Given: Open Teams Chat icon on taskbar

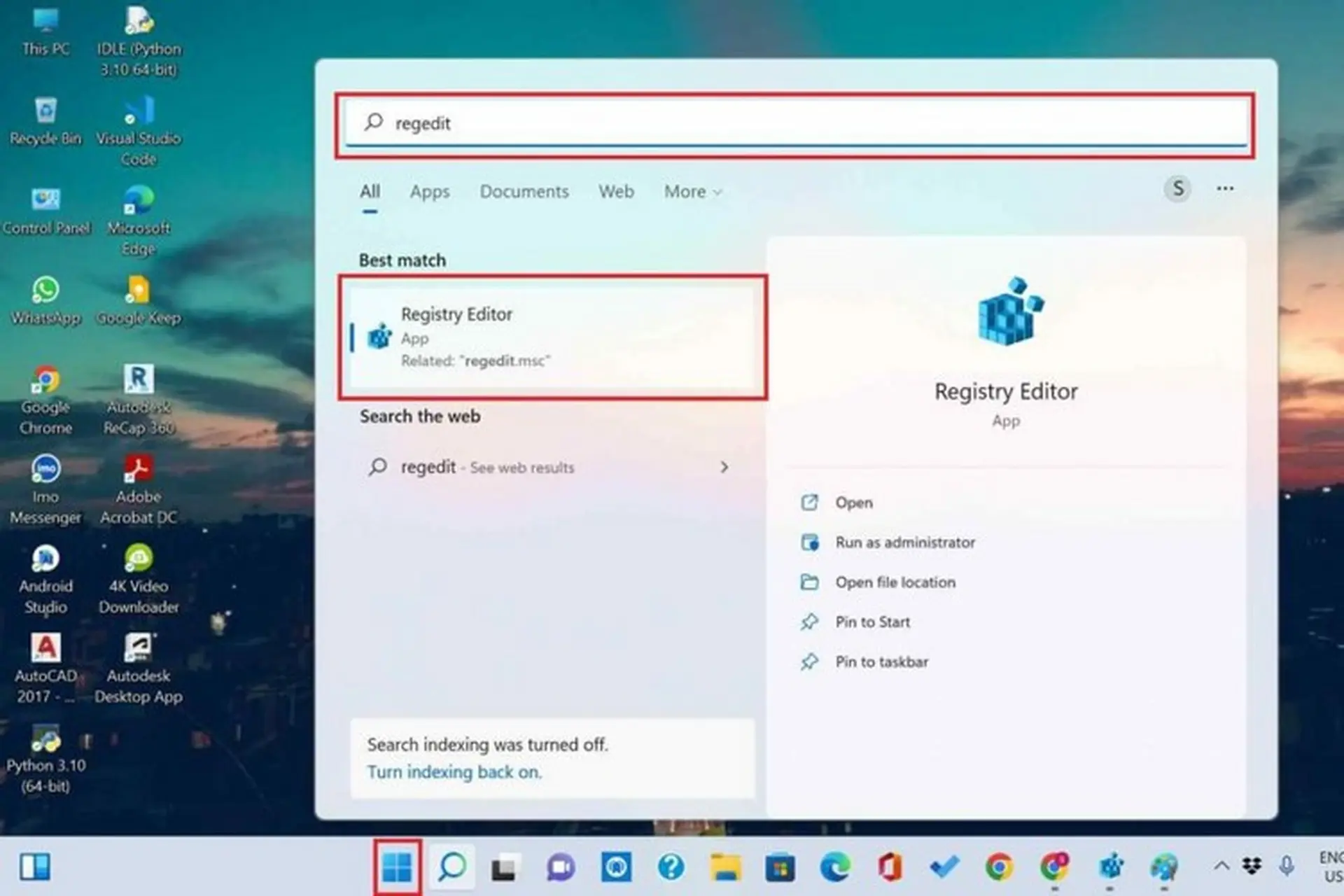Looking at the screenshot, I should point(560,869).
